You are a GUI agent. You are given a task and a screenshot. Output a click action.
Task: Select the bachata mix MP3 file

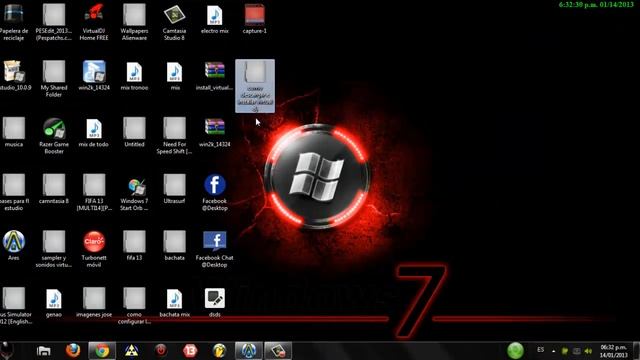[174, 303]
